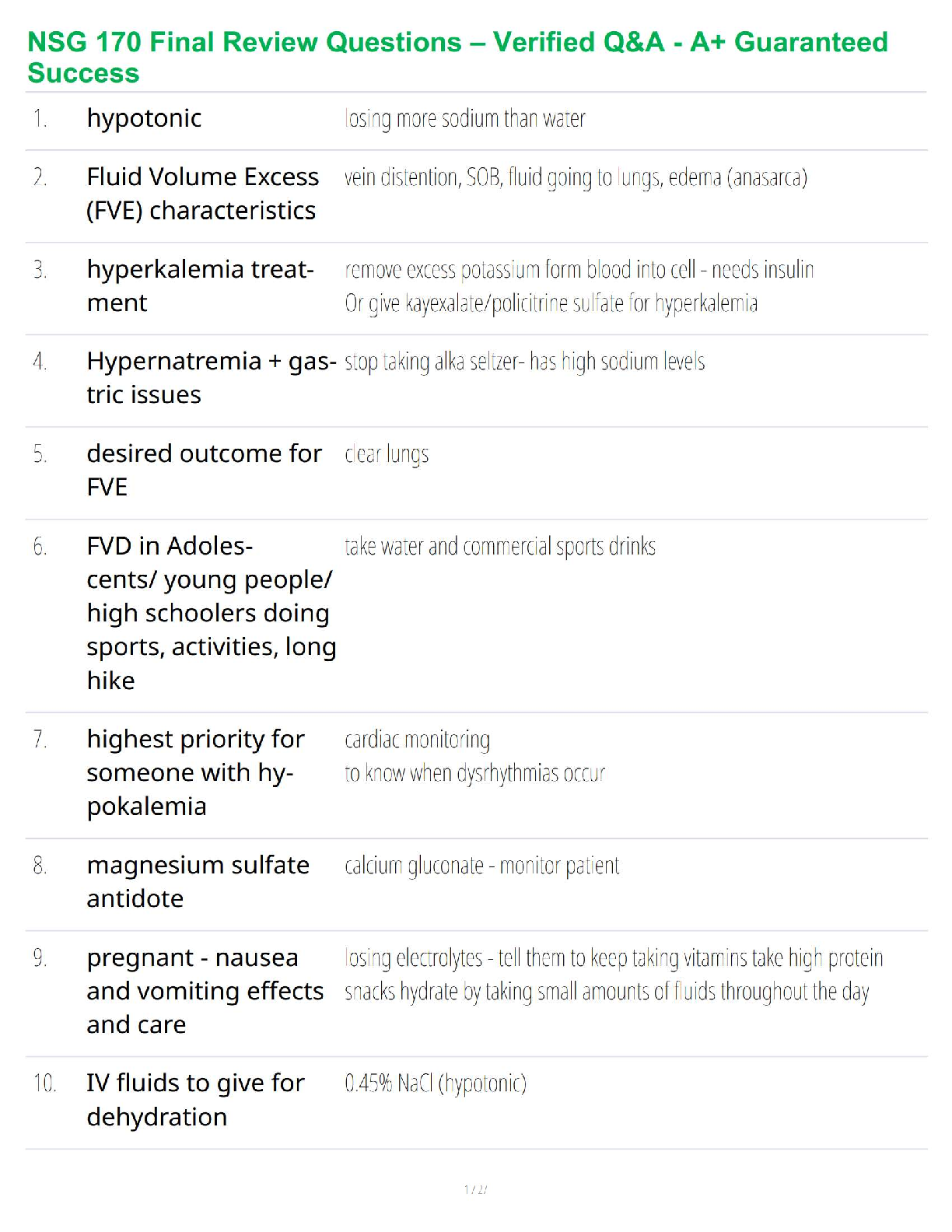Click 'Hypernatremia + gastric issues' term
Viewport: 952px width, 1232px height.
click(x=211, y=377)
